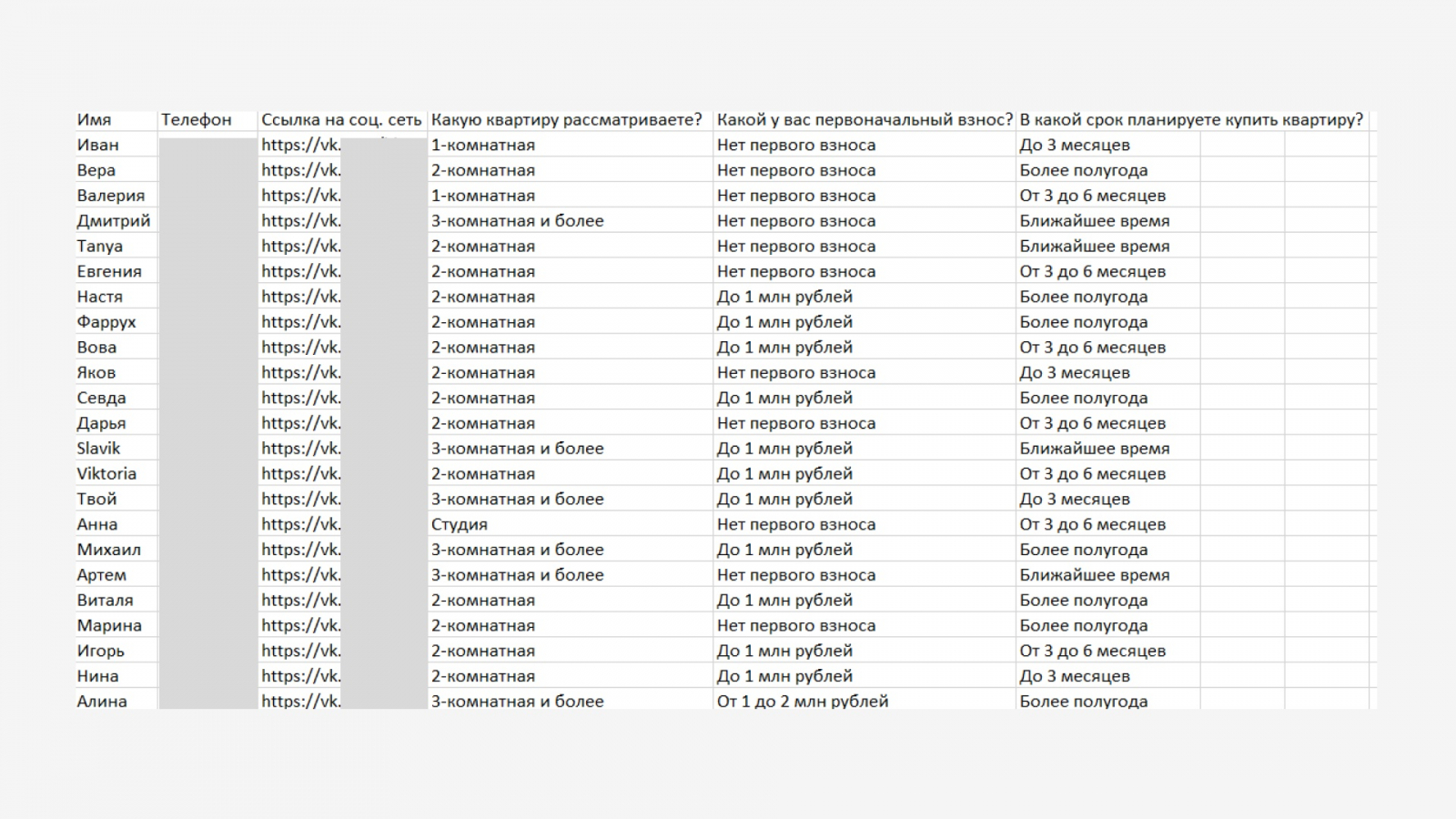This screenshot has height=819, width=1456.
Task: Select Михаил's '3-комнатная и более' cell
Action: 517,550
